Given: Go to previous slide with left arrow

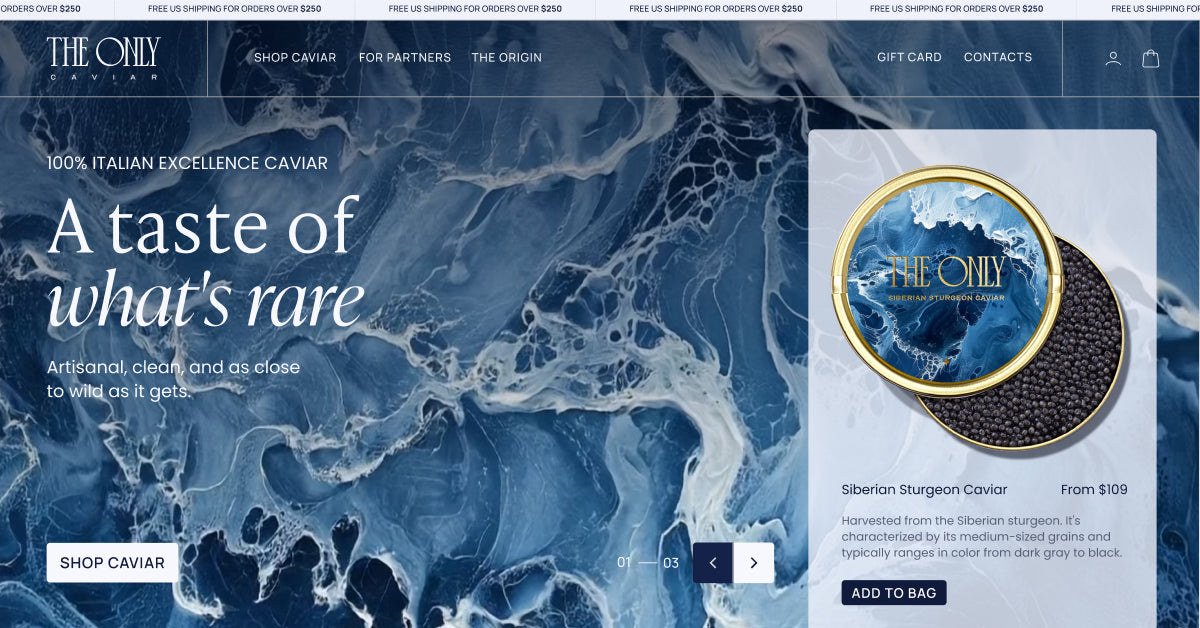Looking at the screenshot, I should pyautogui.click(x=713, y=563).
